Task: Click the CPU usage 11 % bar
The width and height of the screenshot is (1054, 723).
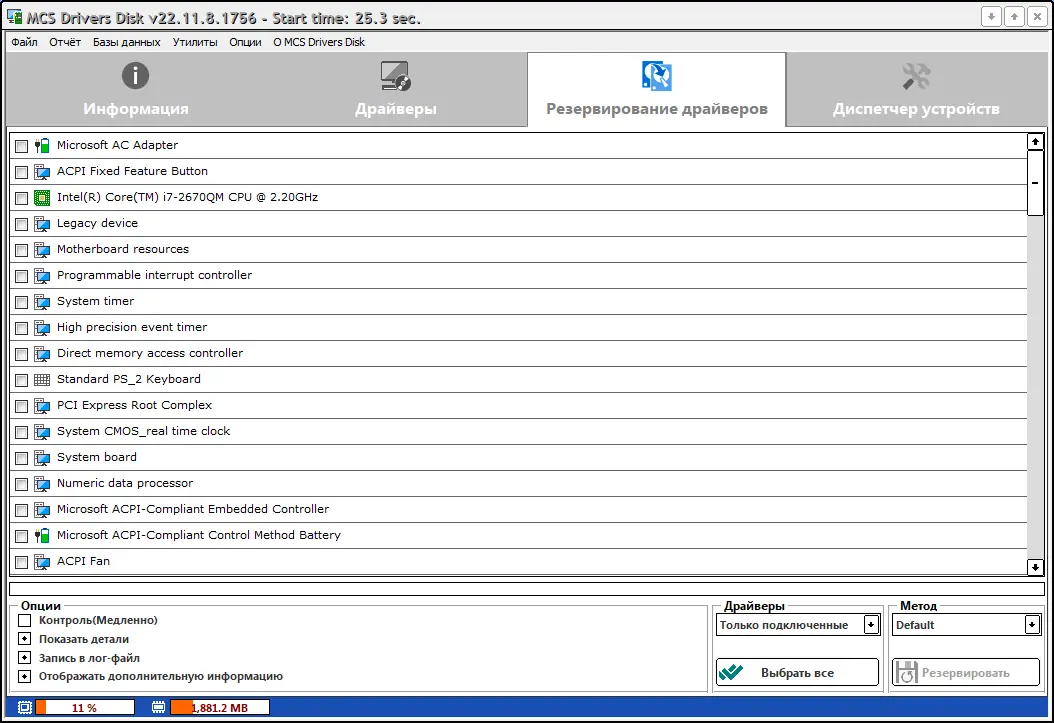Action: coord(85,708)
